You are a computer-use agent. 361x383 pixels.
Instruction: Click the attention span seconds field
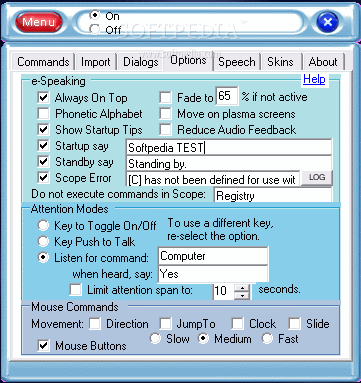click(x=224, y=291)
